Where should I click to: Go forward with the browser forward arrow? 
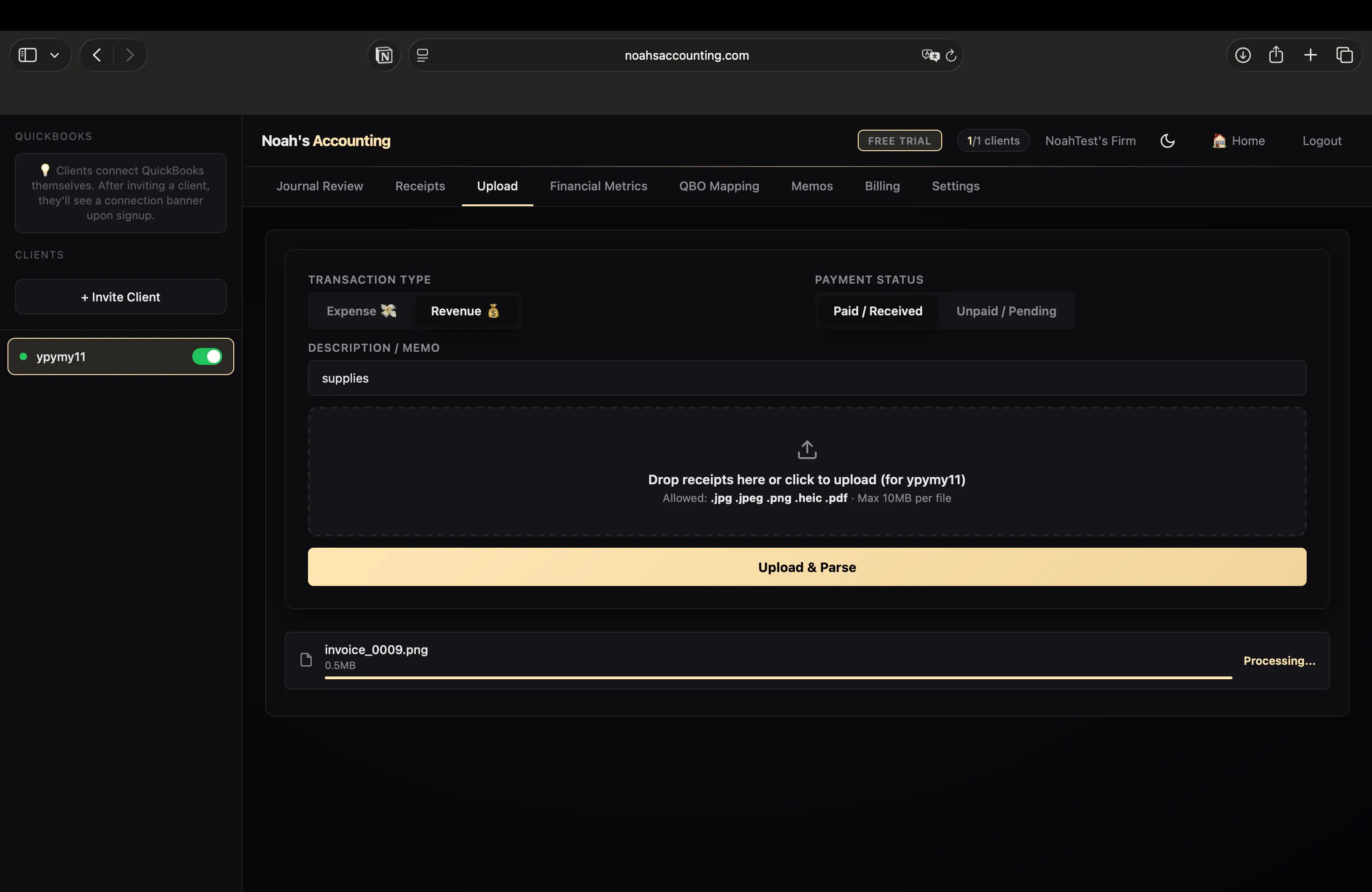click(130, 56)
